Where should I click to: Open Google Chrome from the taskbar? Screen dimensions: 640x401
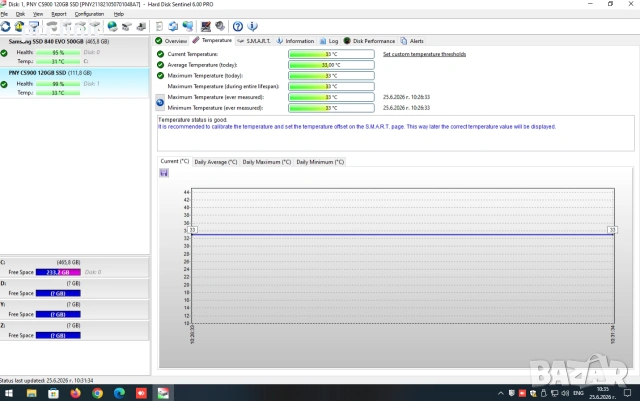(x=98, y=393)
